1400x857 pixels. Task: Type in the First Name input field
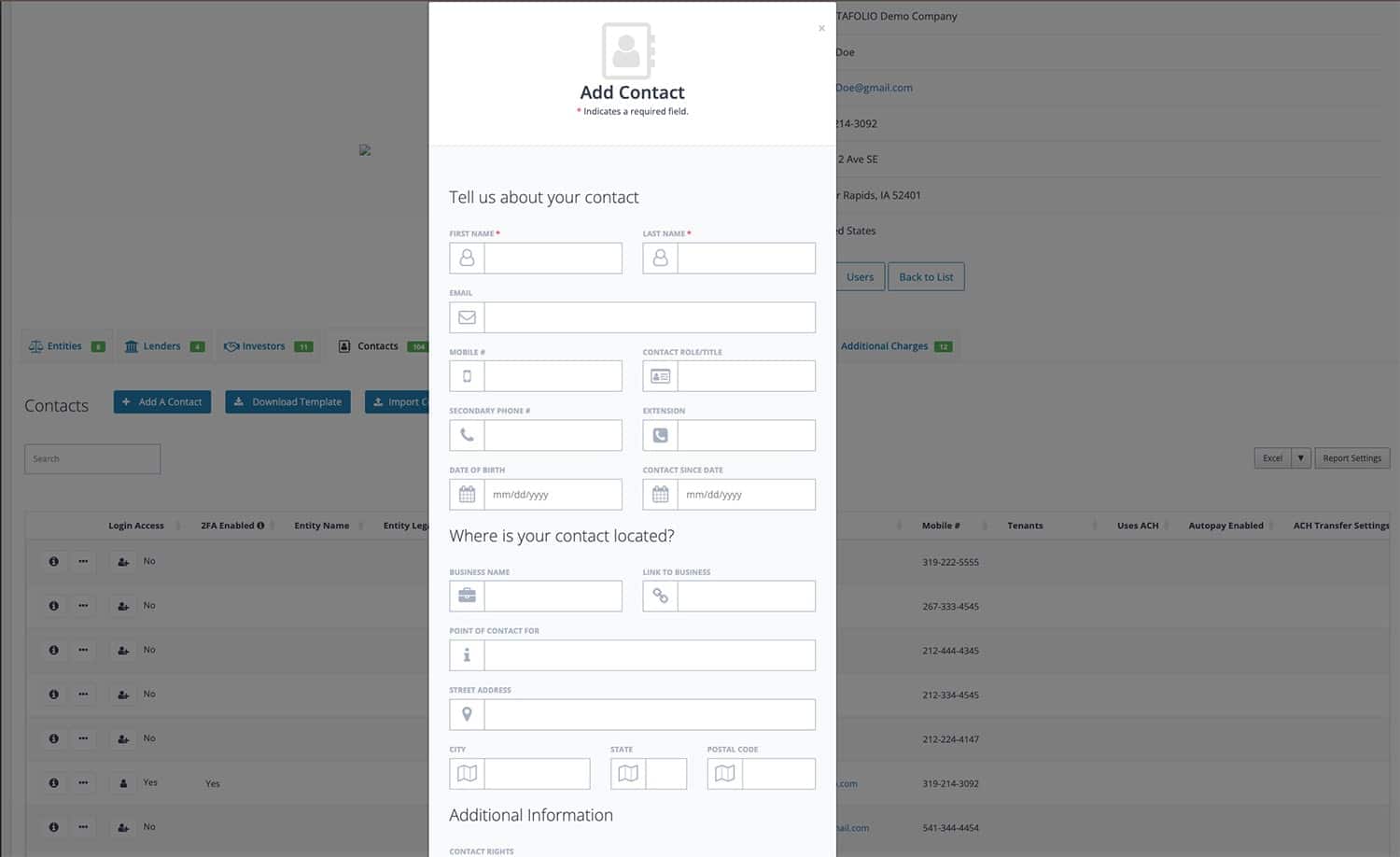(553, 259)
